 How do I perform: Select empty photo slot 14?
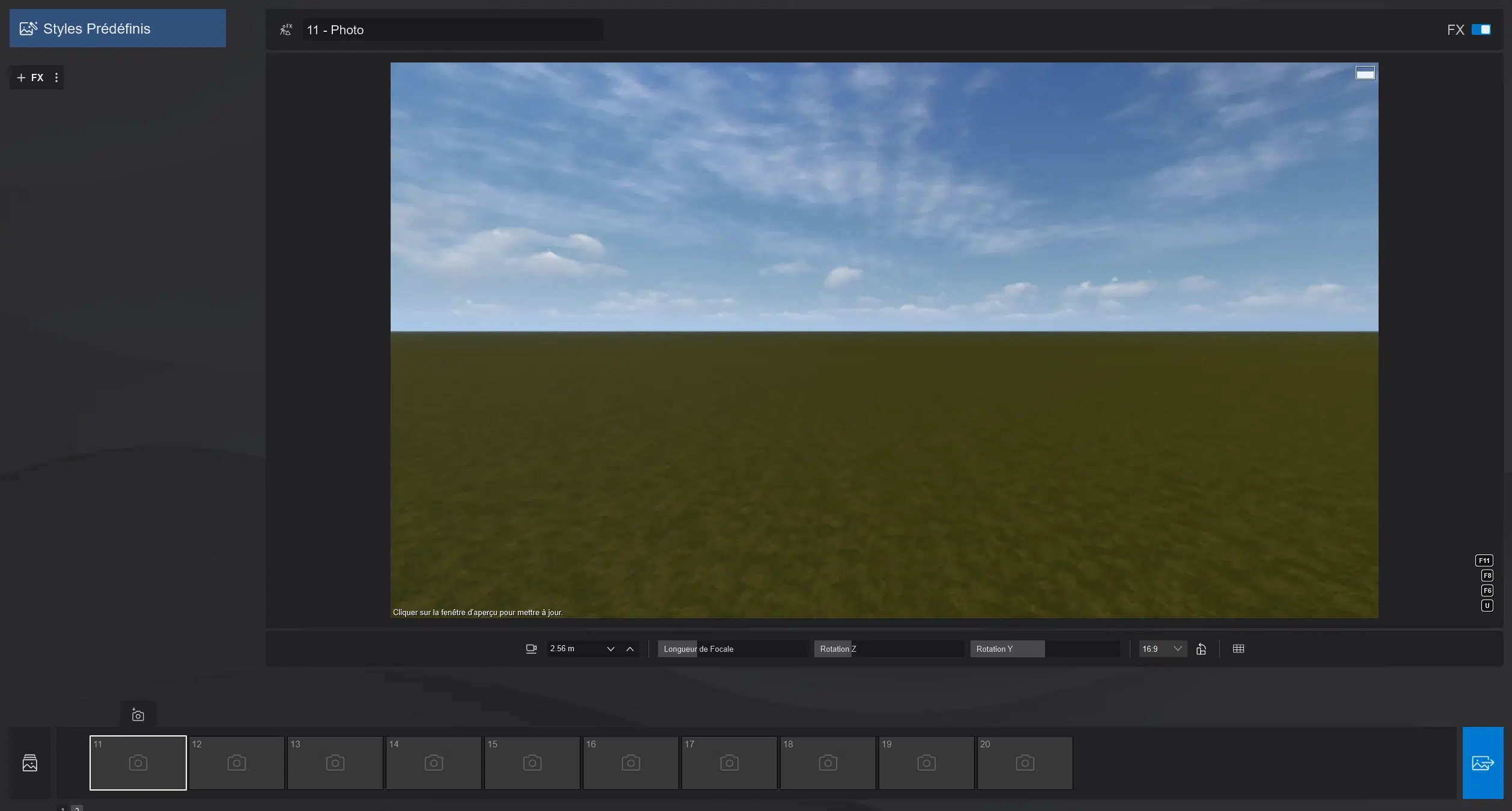pyautogui.click(x=433, y=763)
